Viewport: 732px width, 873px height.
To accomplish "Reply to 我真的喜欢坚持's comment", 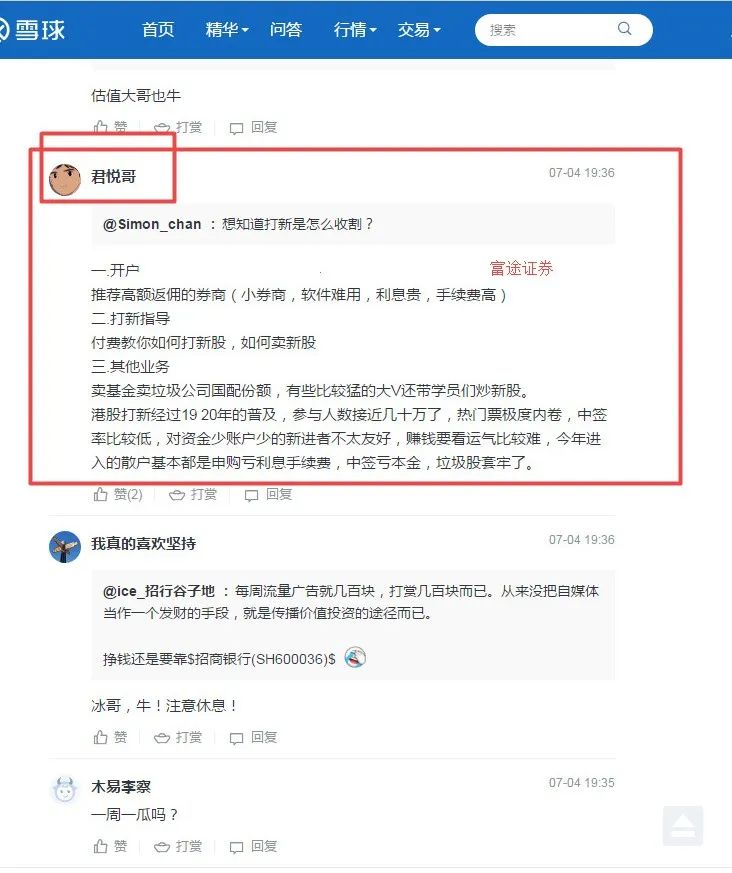I will point(253,738).
